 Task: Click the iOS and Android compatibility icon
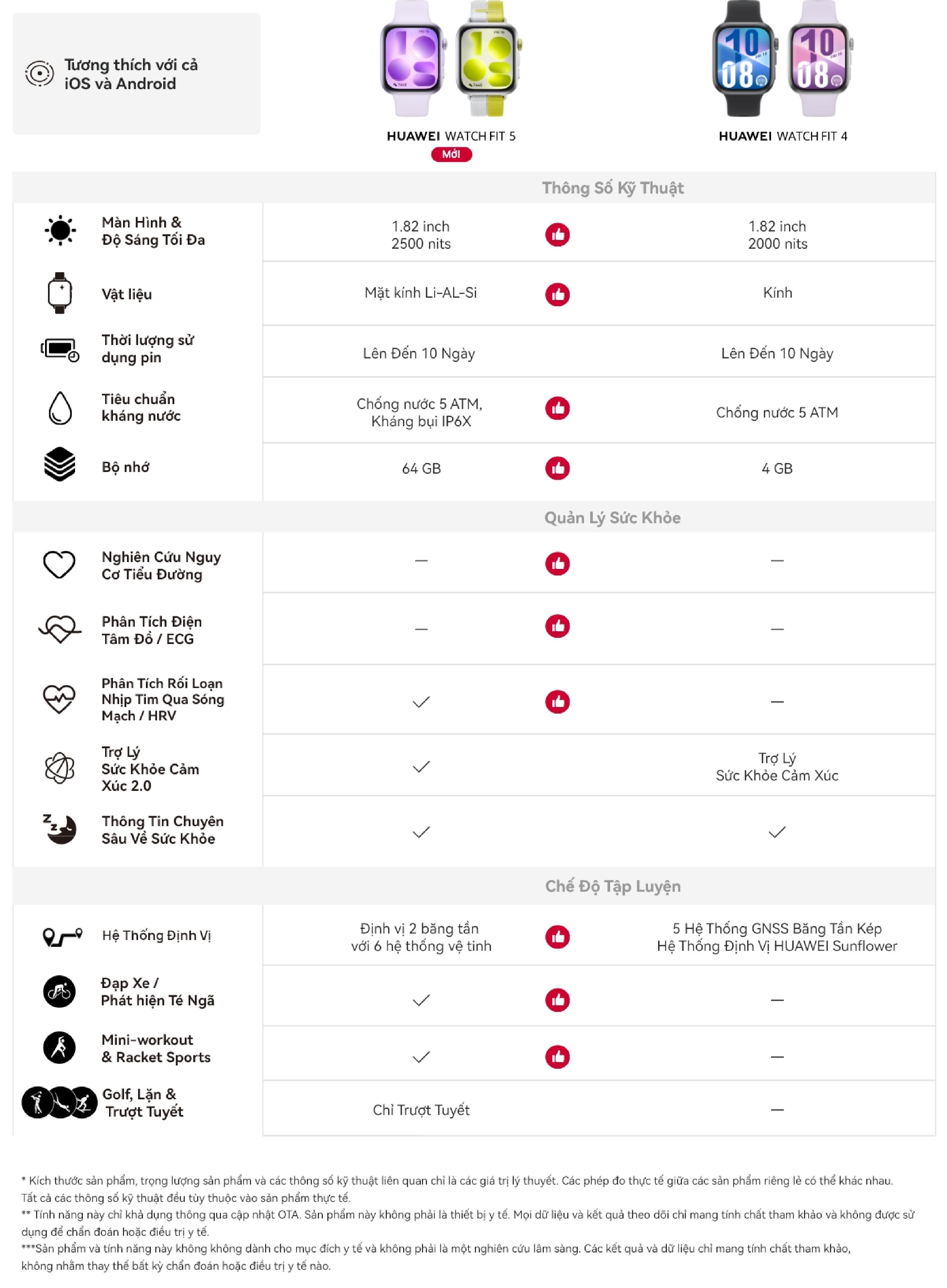[39, 73]
